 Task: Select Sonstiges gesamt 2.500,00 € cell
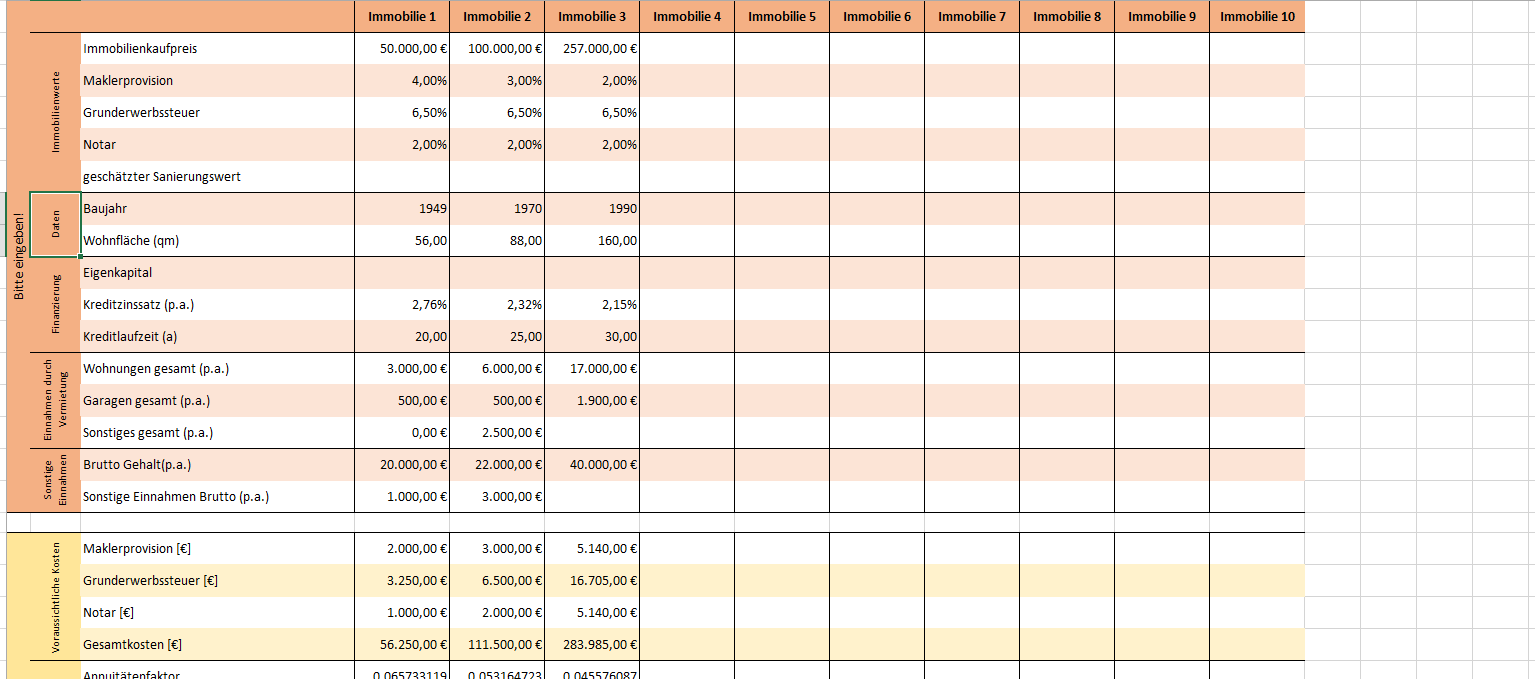pyautogui.click(x=497, y=432)
